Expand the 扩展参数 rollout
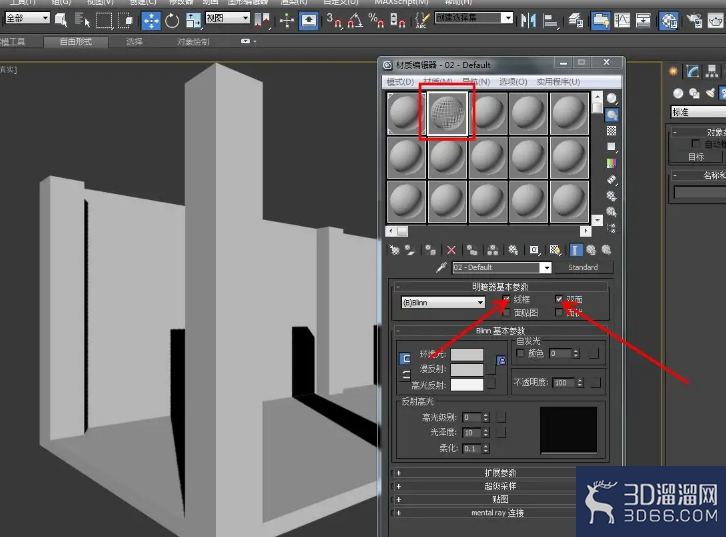This screenshot has width=726, height=537. coord(500,473)
